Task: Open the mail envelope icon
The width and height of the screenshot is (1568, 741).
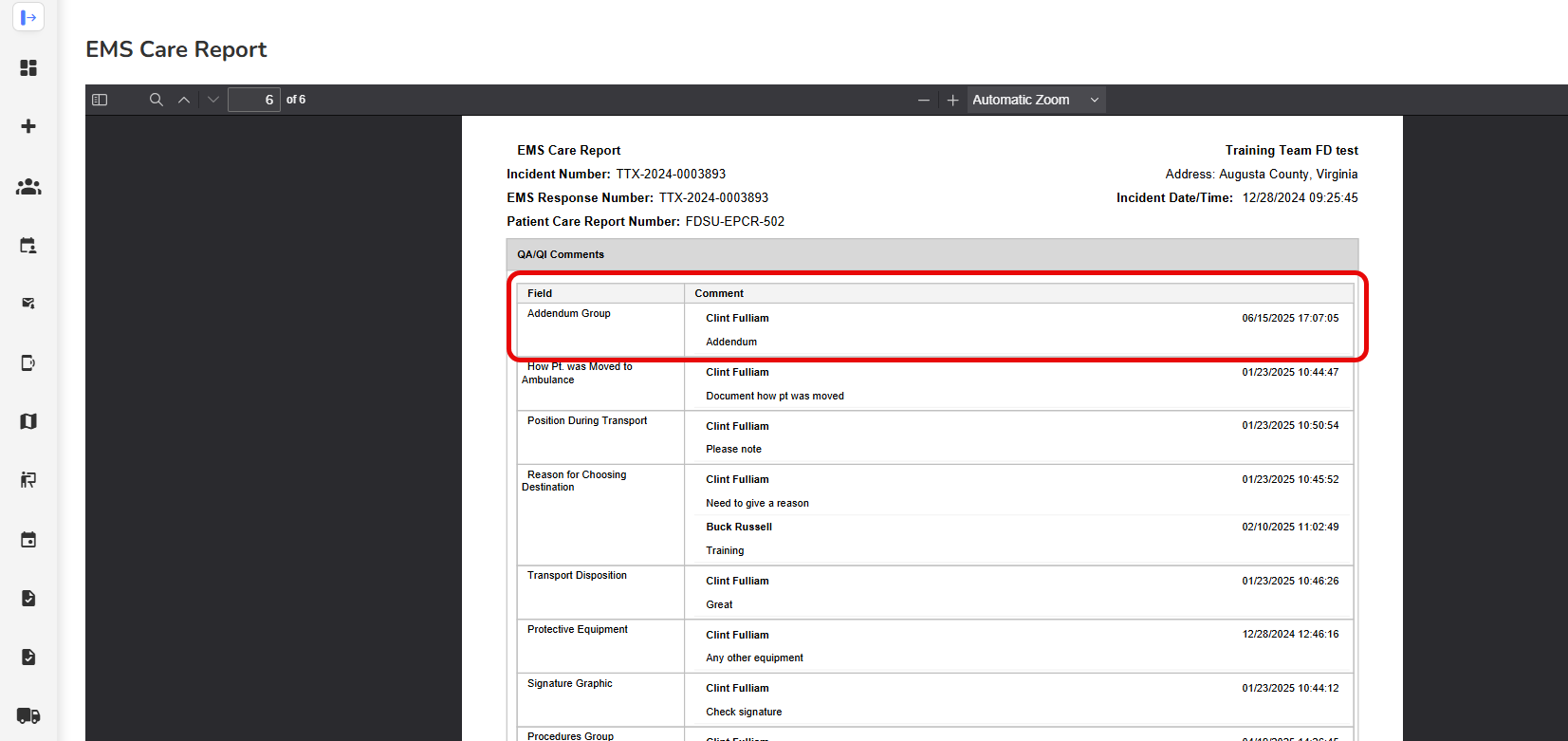Action: tap(28, 304)
